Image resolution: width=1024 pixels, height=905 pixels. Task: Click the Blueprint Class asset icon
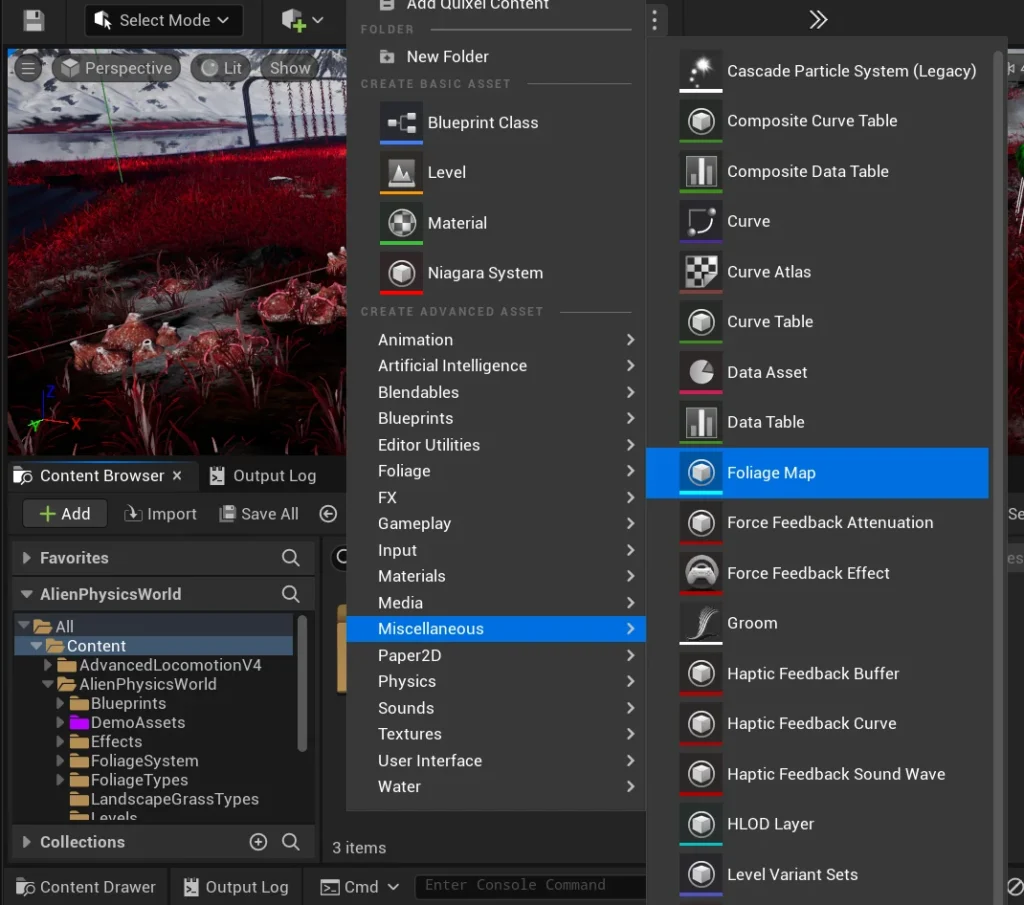(x=401, y=123)
